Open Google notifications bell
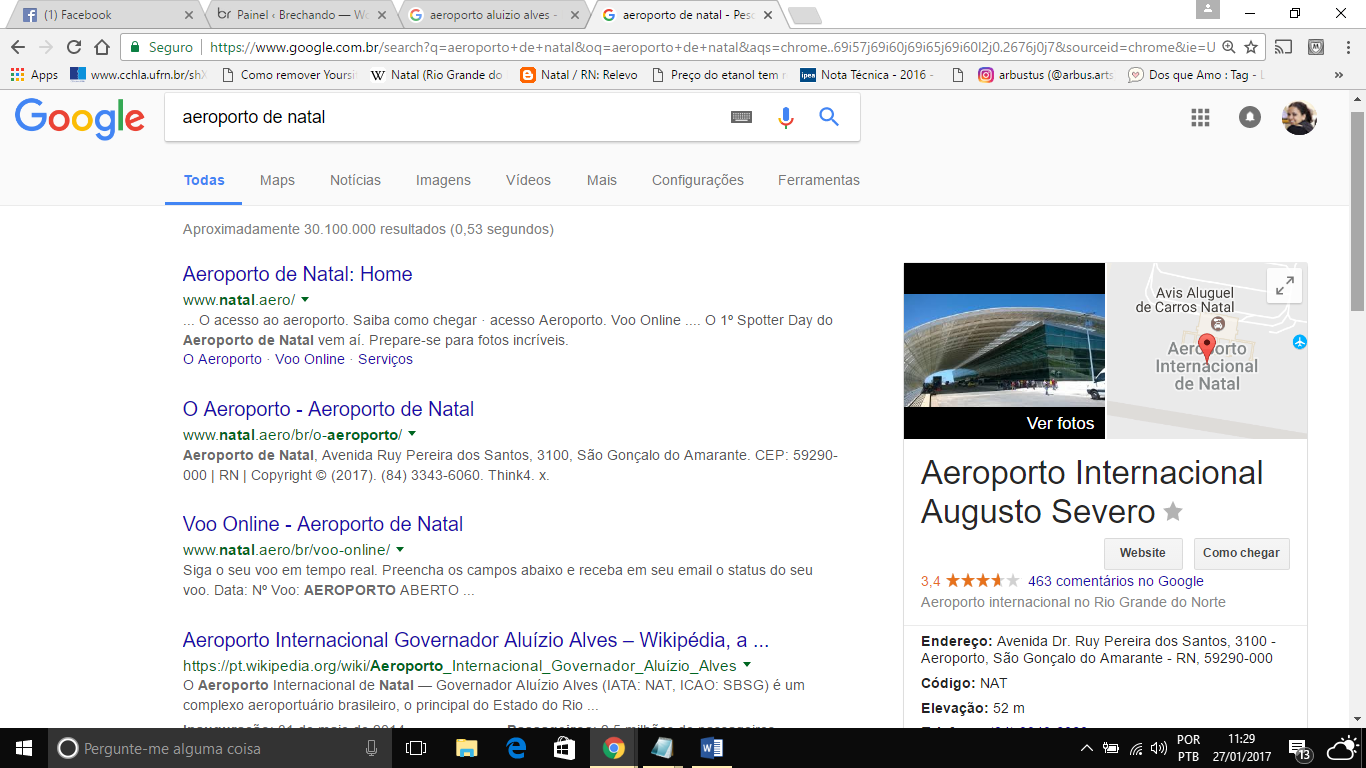This screenshot has height=768, width=1366. 1250,117
